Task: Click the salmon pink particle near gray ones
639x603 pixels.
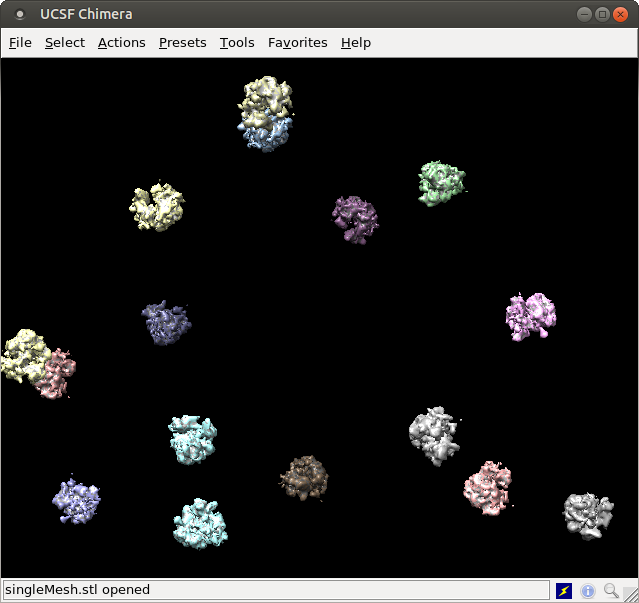Action: tap(488, 488)
